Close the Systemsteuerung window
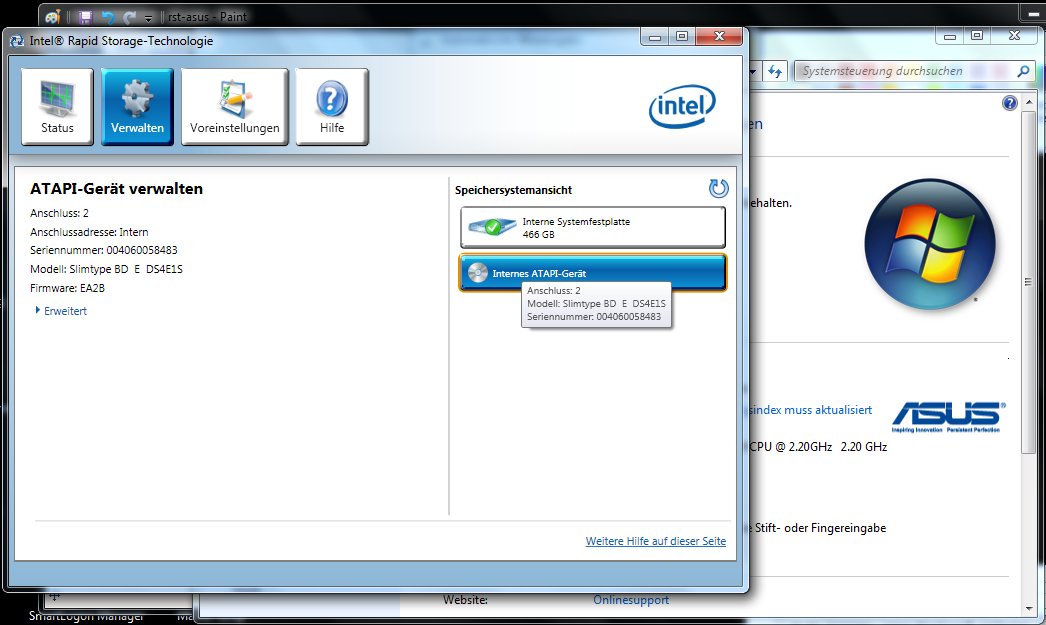 (1014, 36)
